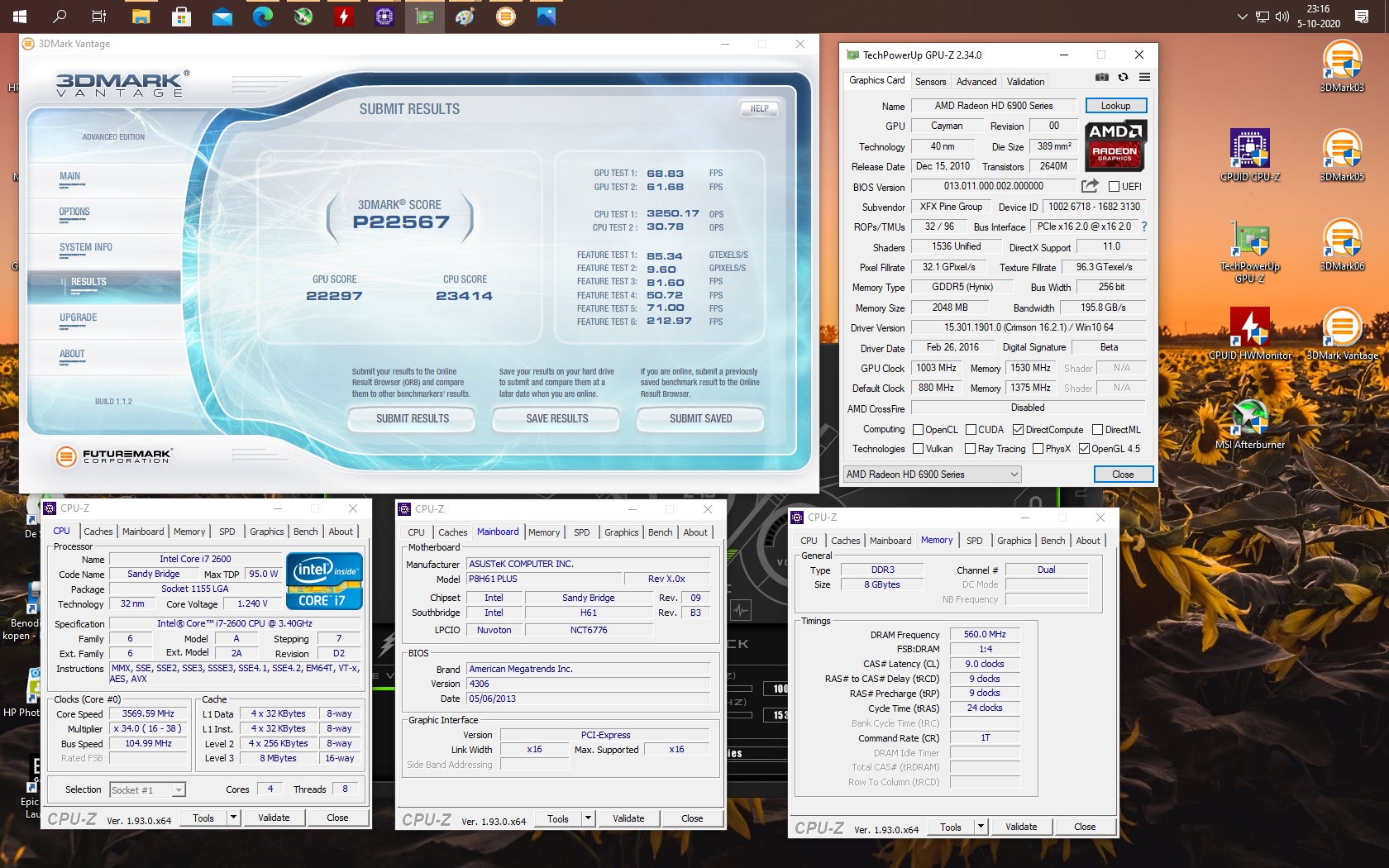Click the GPU-Z refresh icon

[x=1123, y=77]
